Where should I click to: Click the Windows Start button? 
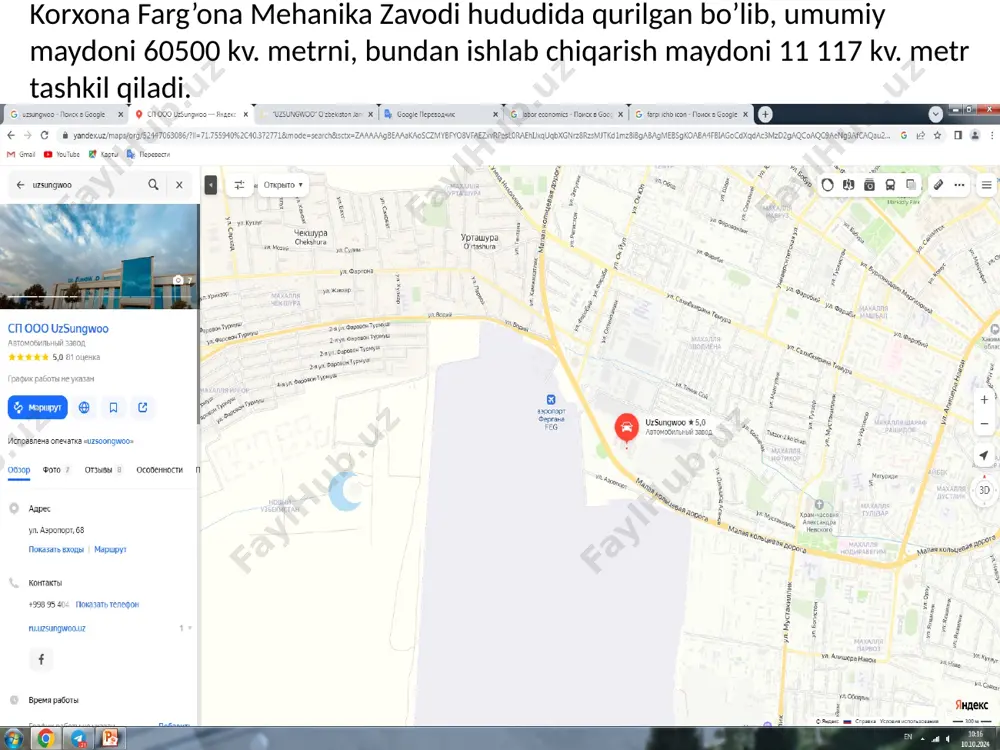[x=13, y=739]
